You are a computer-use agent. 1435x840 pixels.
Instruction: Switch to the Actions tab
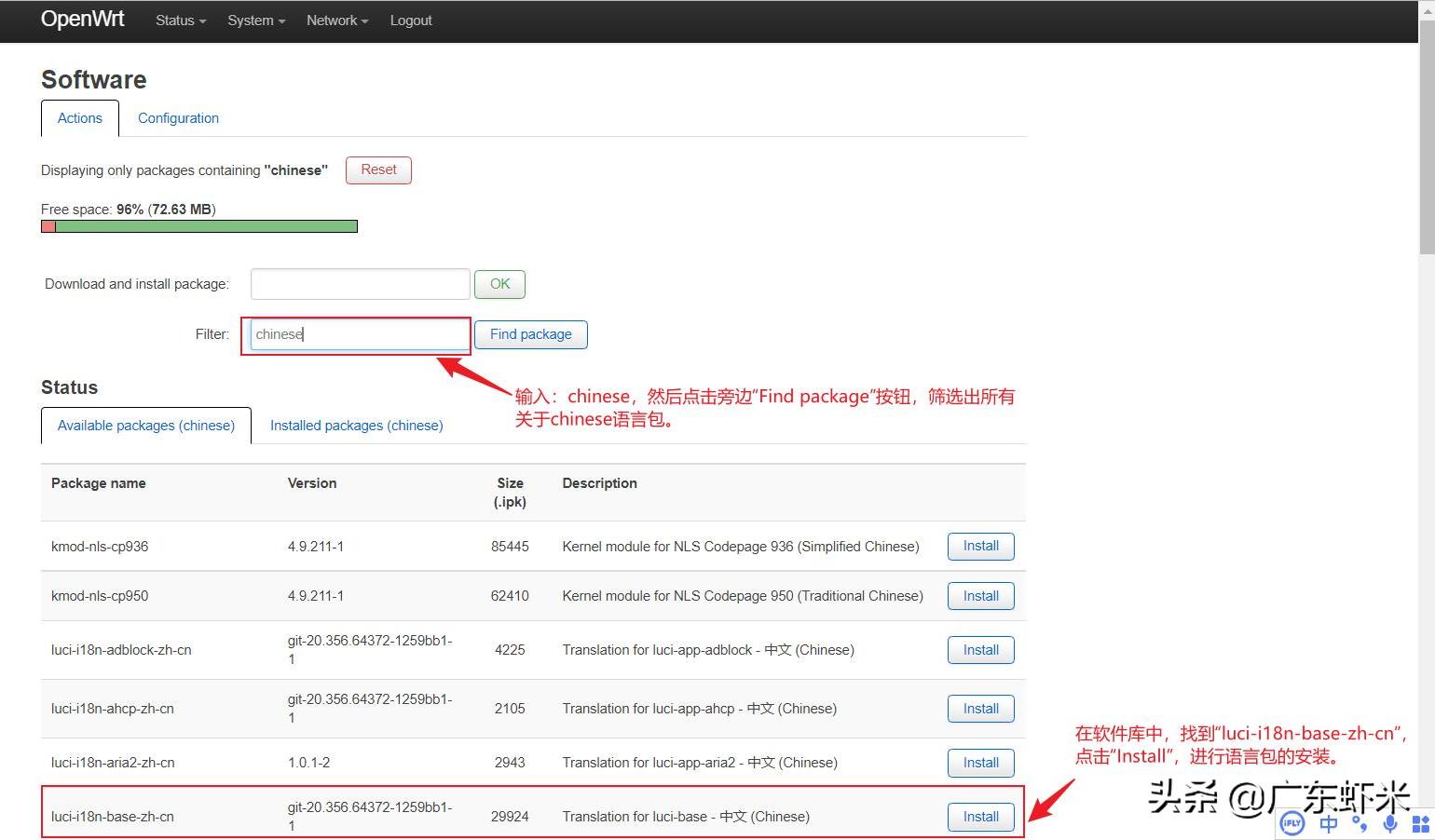79,118
